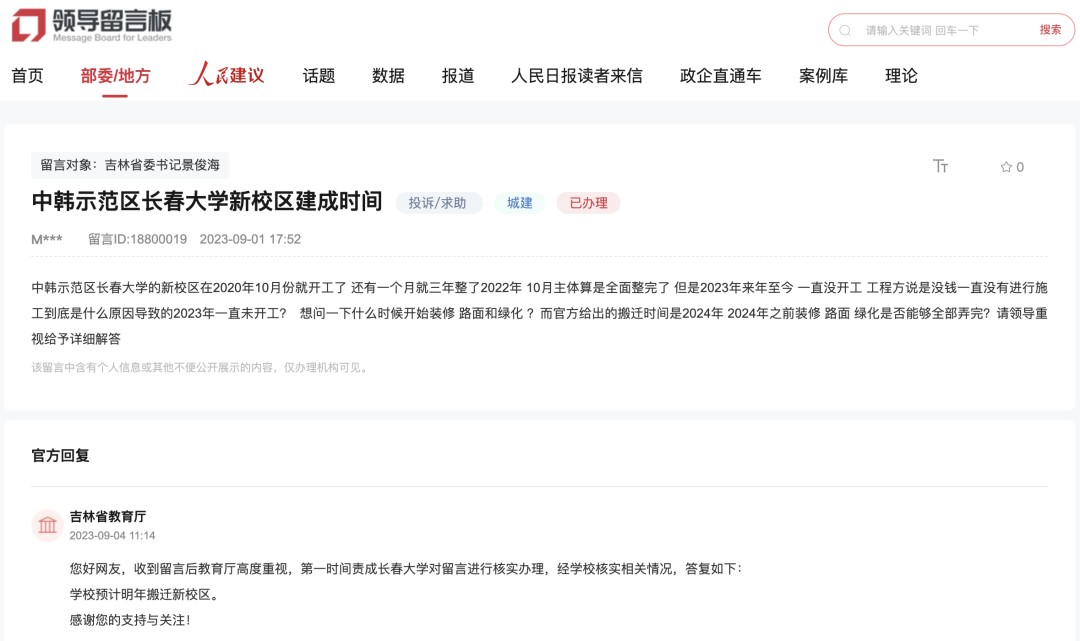Click the 吉林省教育厅 institution avatar icon

(48, 525)
